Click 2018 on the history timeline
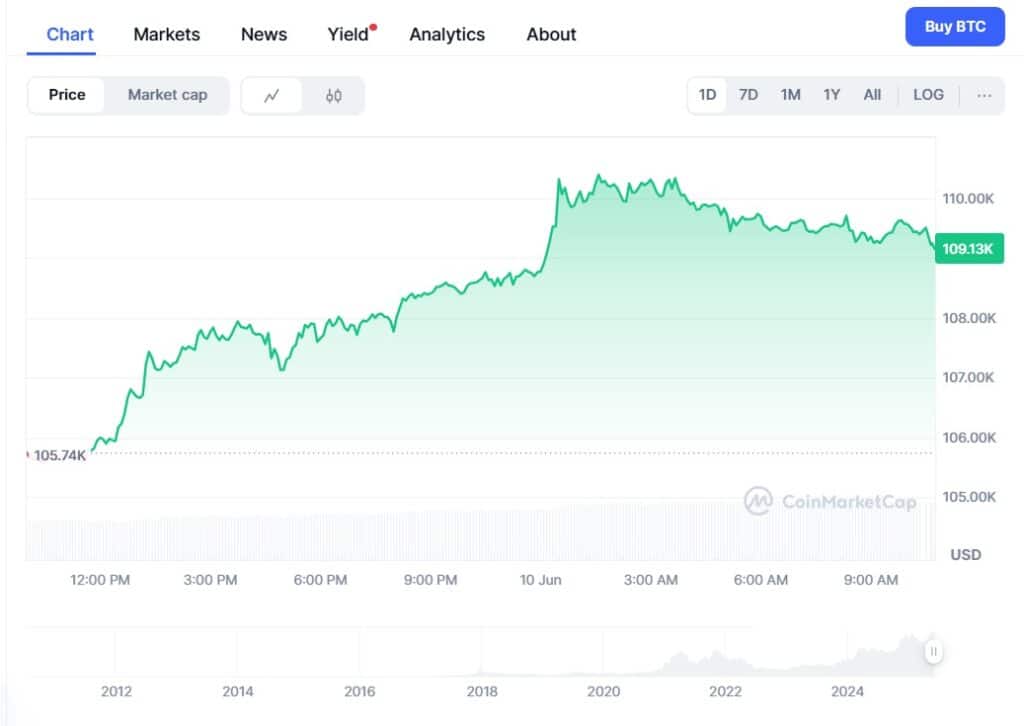The width and height of the screenshot is (1024, 726). [x=482, y=691]
